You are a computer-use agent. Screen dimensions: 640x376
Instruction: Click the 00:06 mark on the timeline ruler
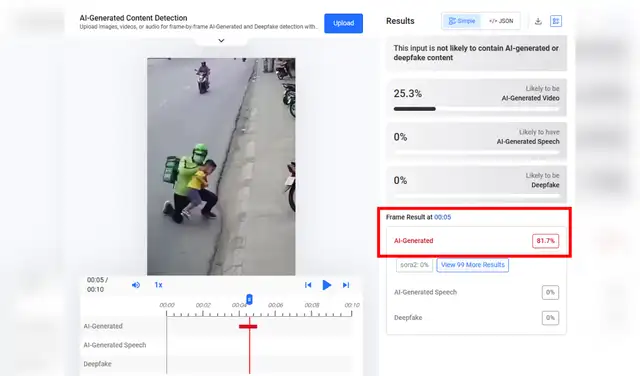coord(276,305)
